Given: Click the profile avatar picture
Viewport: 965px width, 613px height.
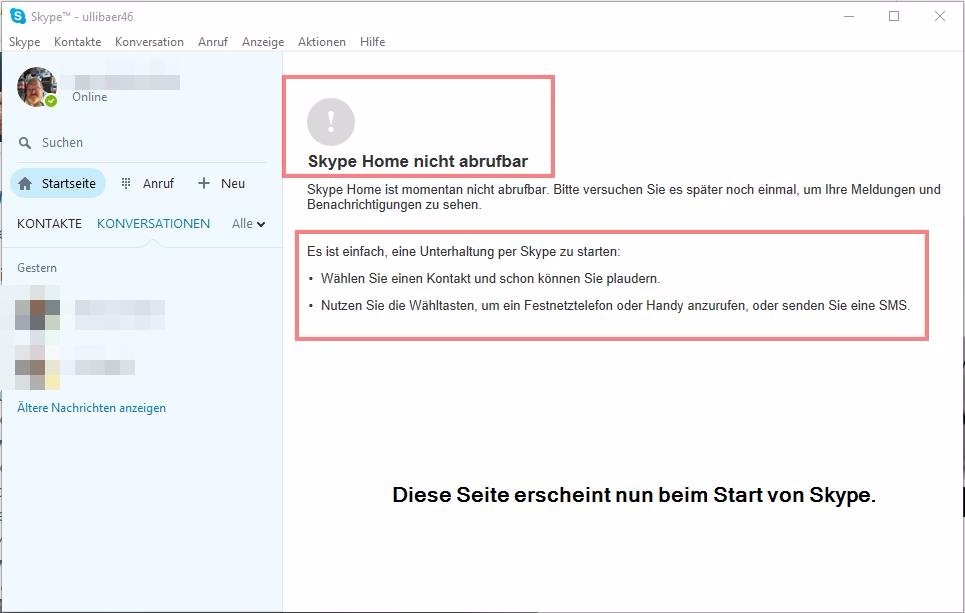Looking at the screenshot, I should click(x=37, y=87).
